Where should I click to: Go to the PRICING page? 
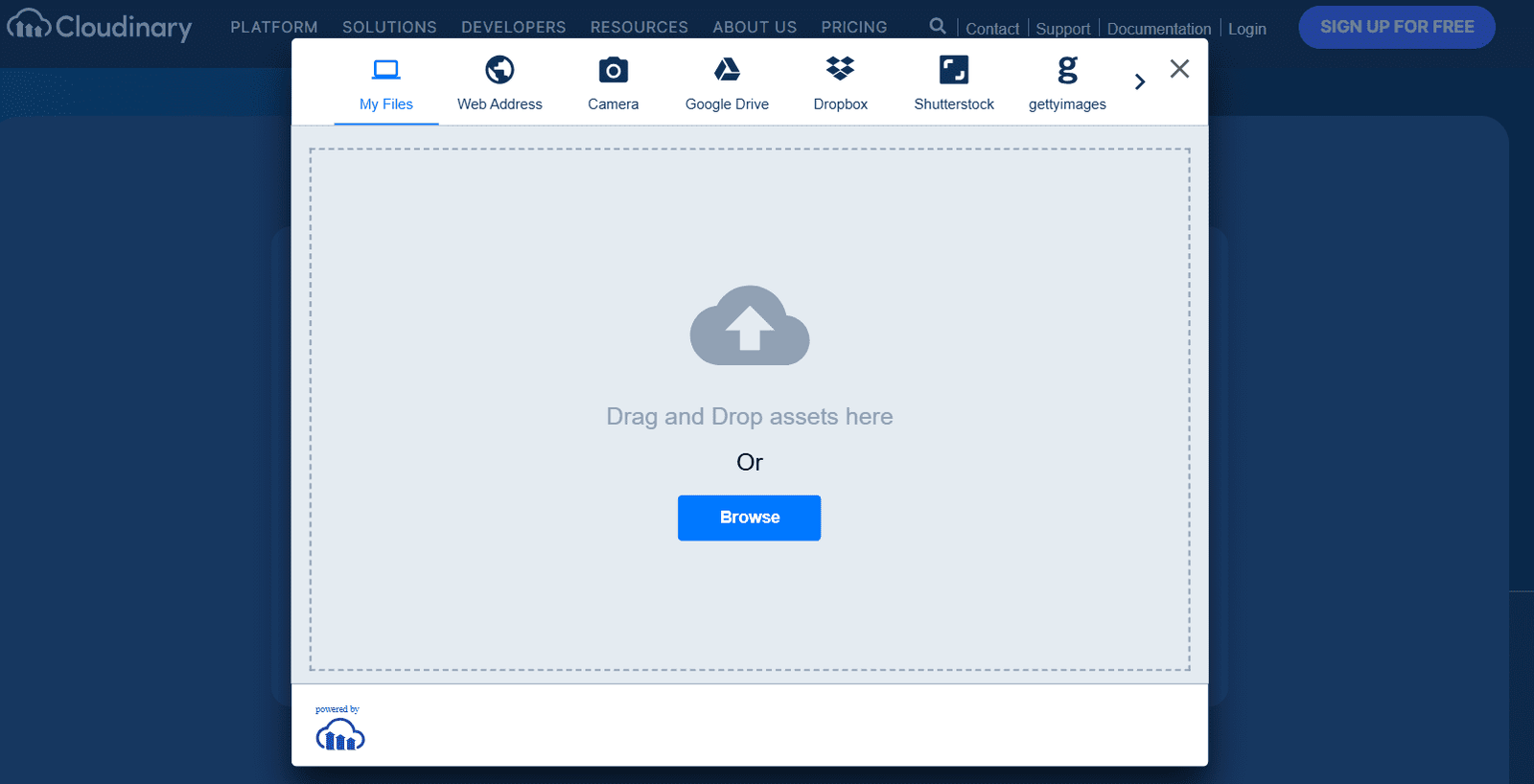854,27
